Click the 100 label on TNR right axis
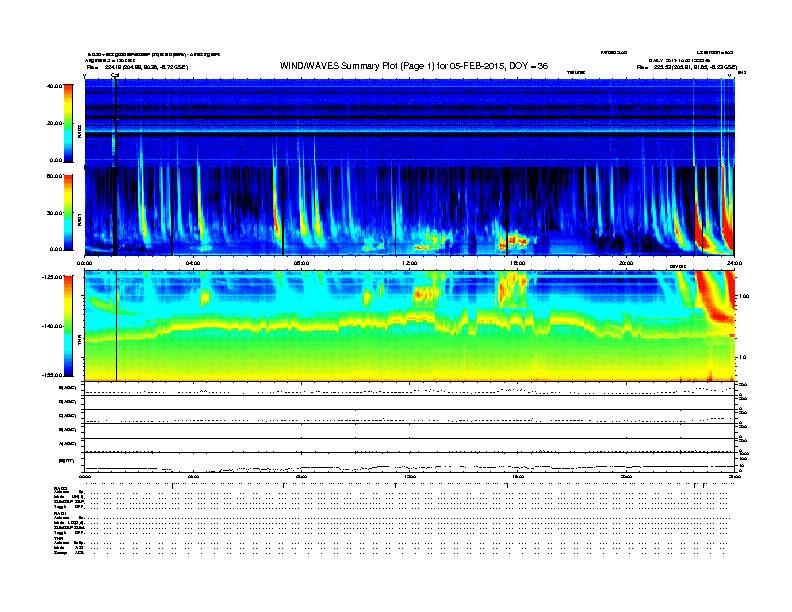 [744, 296]
